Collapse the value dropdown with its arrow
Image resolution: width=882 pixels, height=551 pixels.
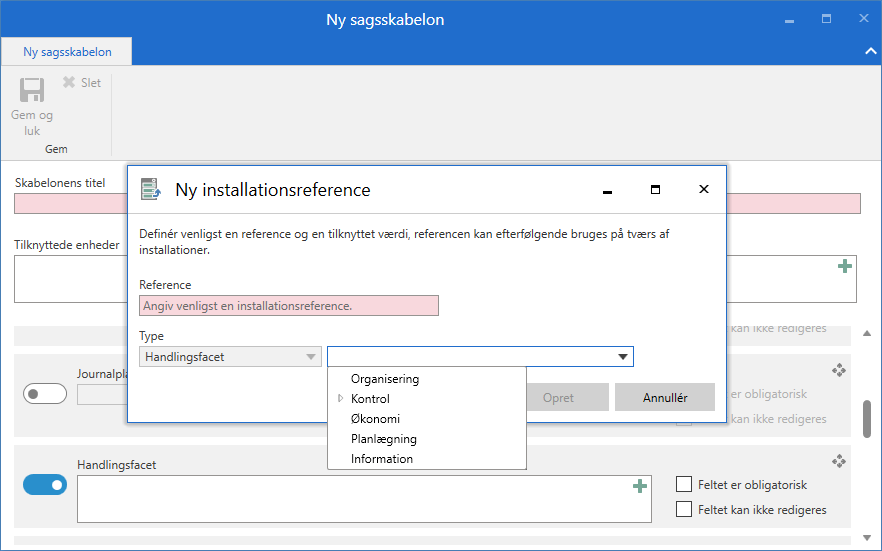(x=623, y=357)
